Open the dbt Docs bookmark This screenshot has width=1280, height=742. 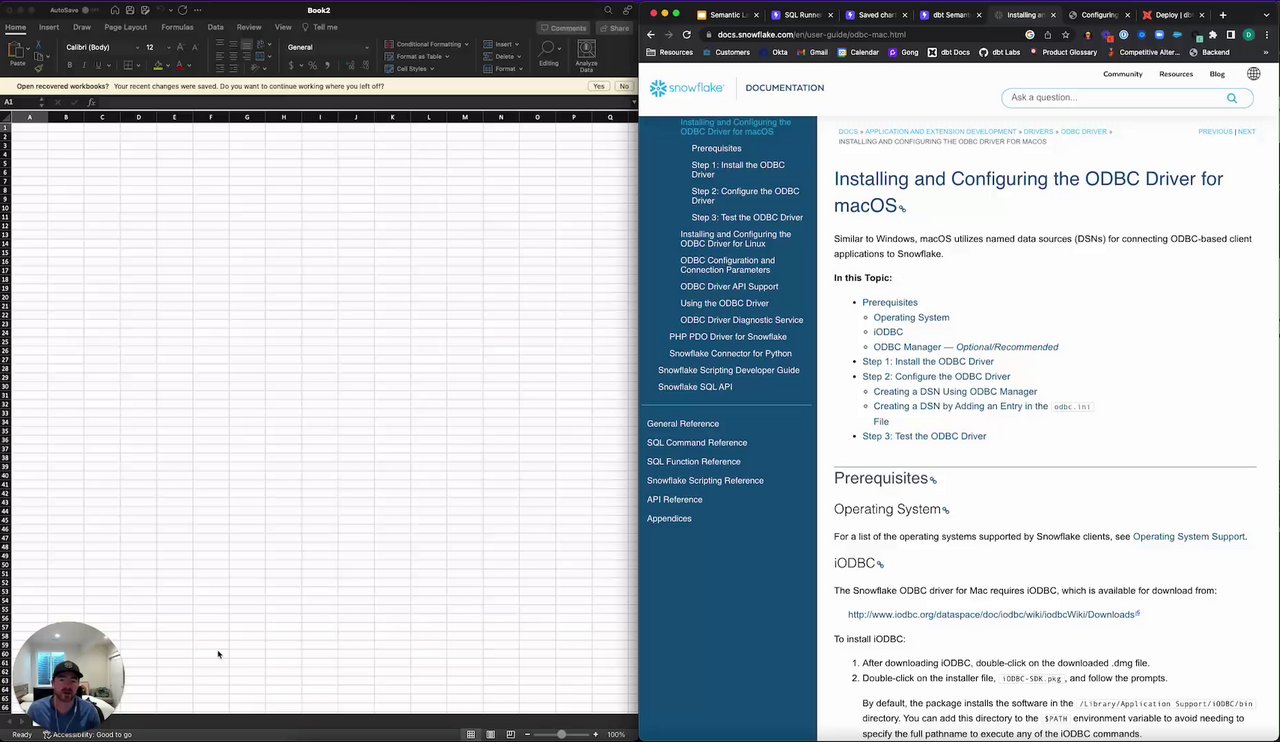(x=948, y=52)
